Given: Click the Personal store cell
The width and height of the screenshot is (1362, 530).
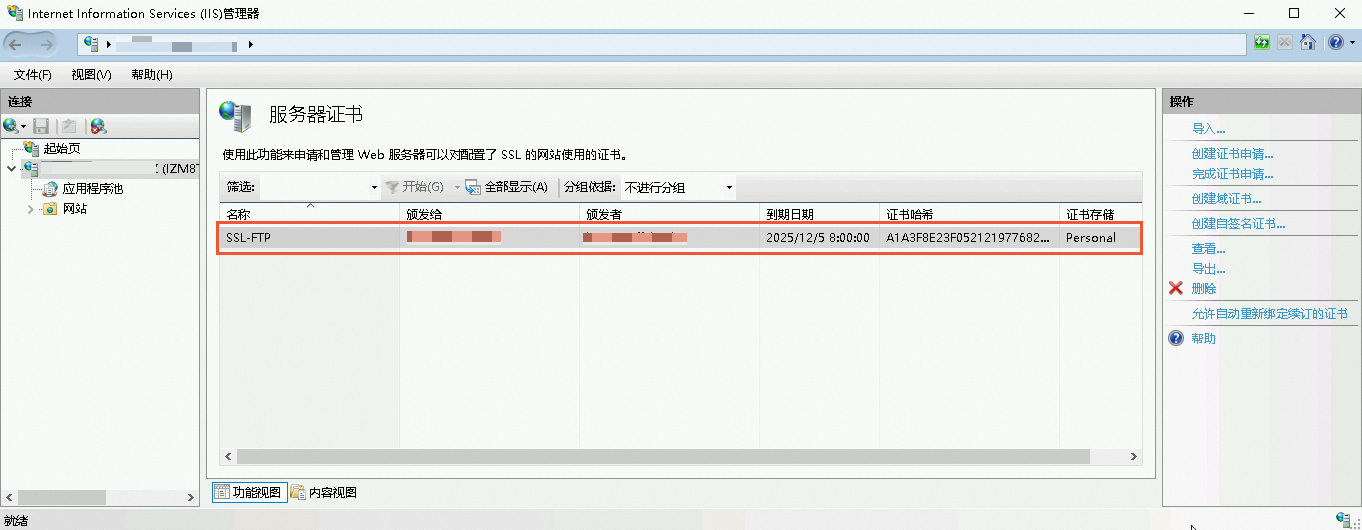Looking at the screenshot, I should click(1091, 238).
